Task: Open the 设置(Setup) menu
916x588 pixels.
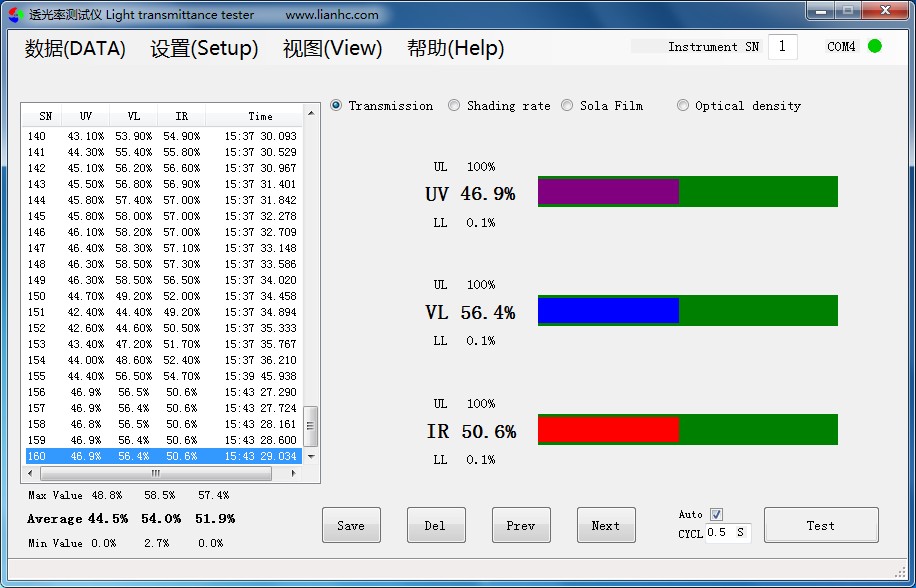Action: pos(204,48)
